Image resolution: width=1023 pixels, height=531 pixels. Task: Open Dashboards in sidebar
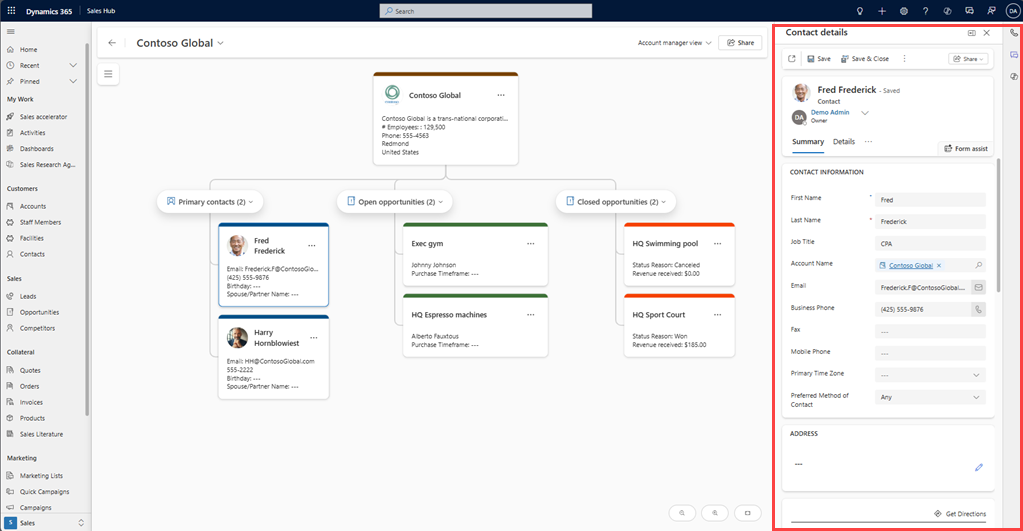click(x=37, y=149)
